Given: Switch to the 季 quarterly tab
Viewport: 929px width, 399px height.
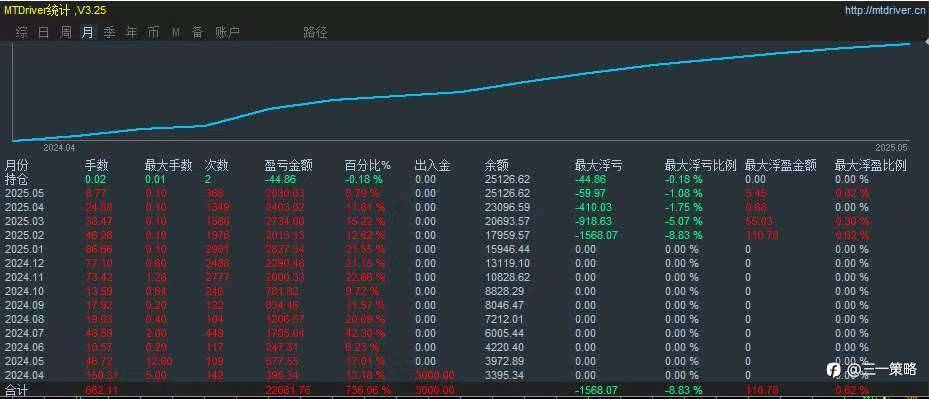Looking at the screenshot, I should (x=109, y=33).
